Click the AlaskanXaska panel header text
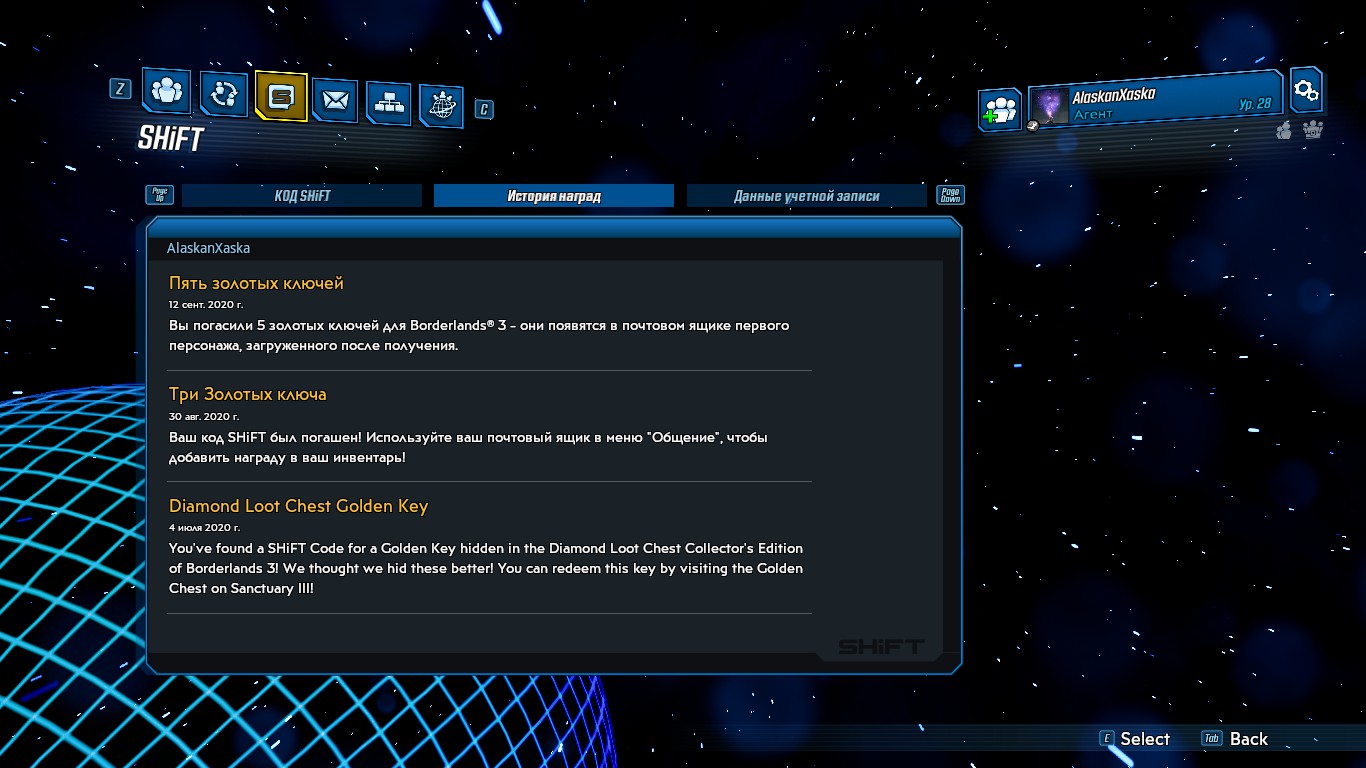Image resolution: width=1366 pixels, height=768 pixels. coord(208,248)
